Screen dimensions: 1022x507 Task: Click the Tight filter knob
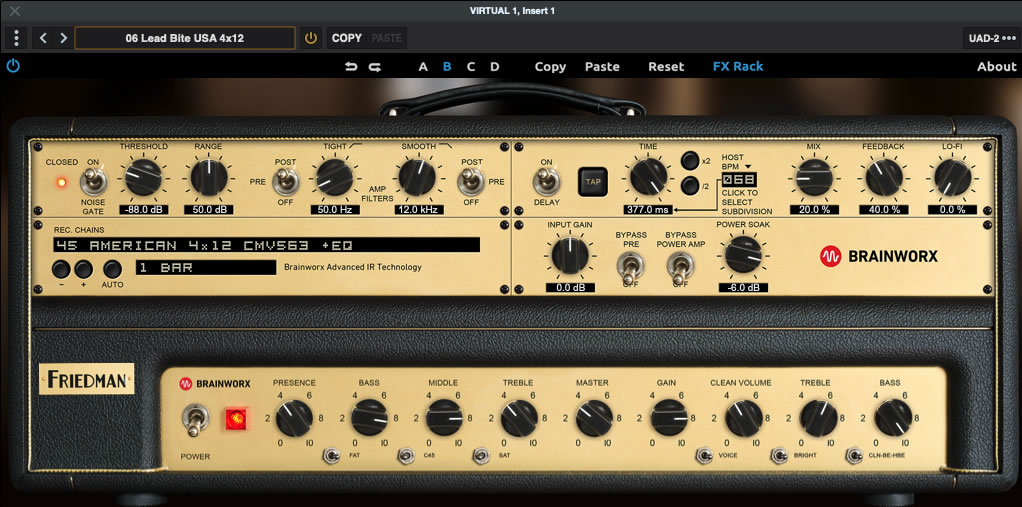[335, 177]
